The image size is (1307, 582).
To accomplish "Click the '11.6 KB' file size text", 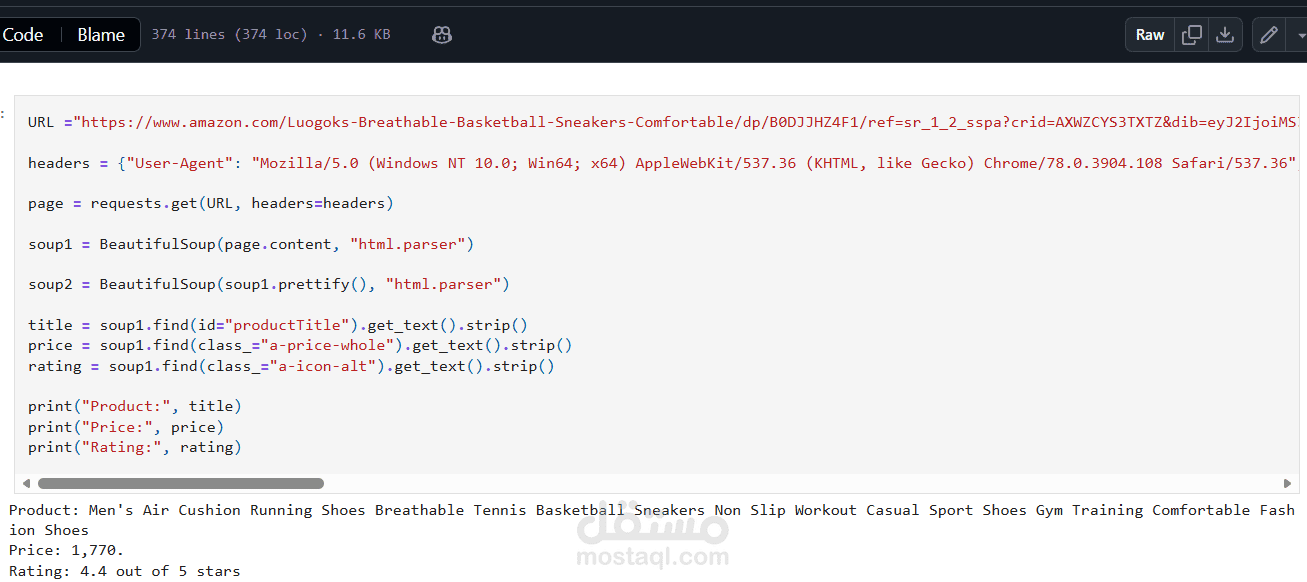I will [361, 35].
